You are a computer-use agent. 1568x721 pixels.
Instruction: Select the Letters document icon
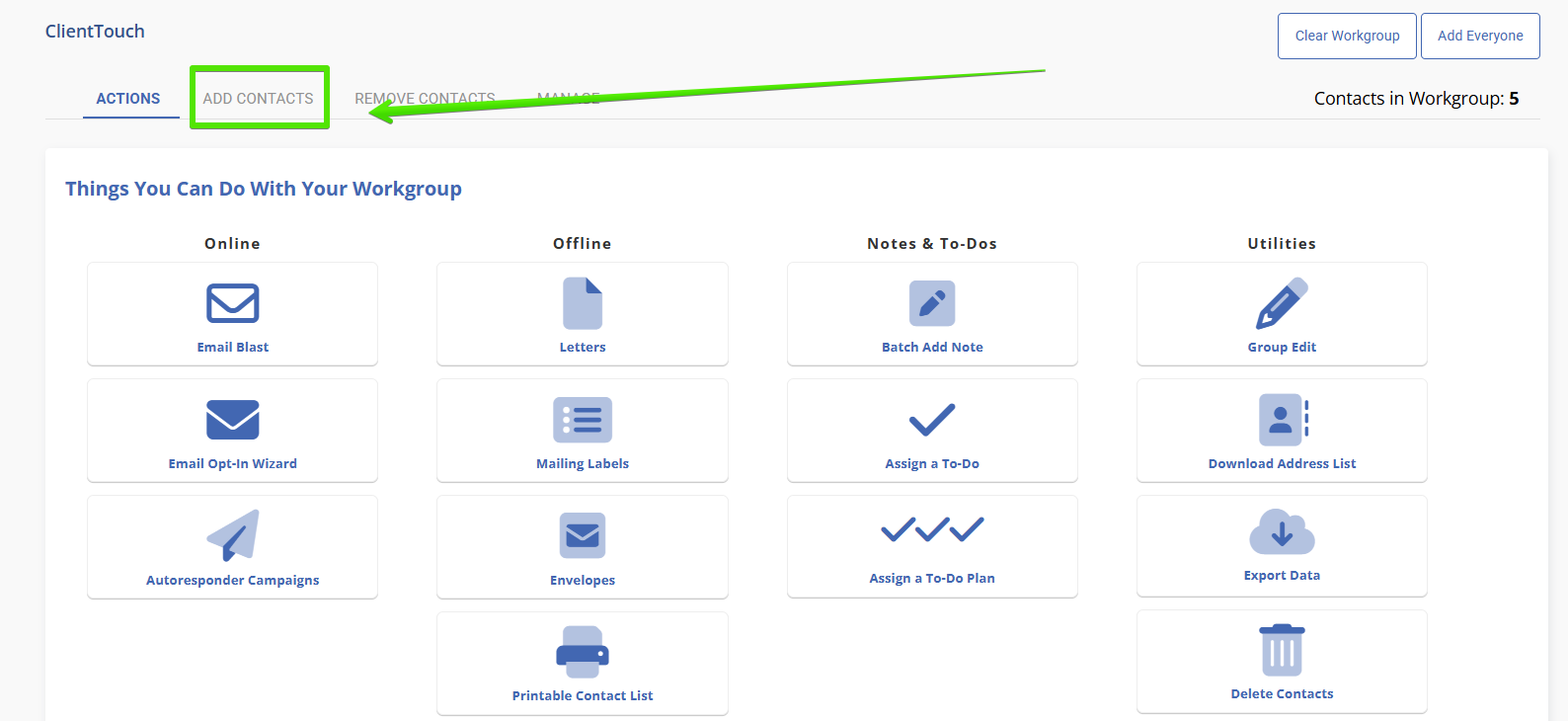(583, 303)
